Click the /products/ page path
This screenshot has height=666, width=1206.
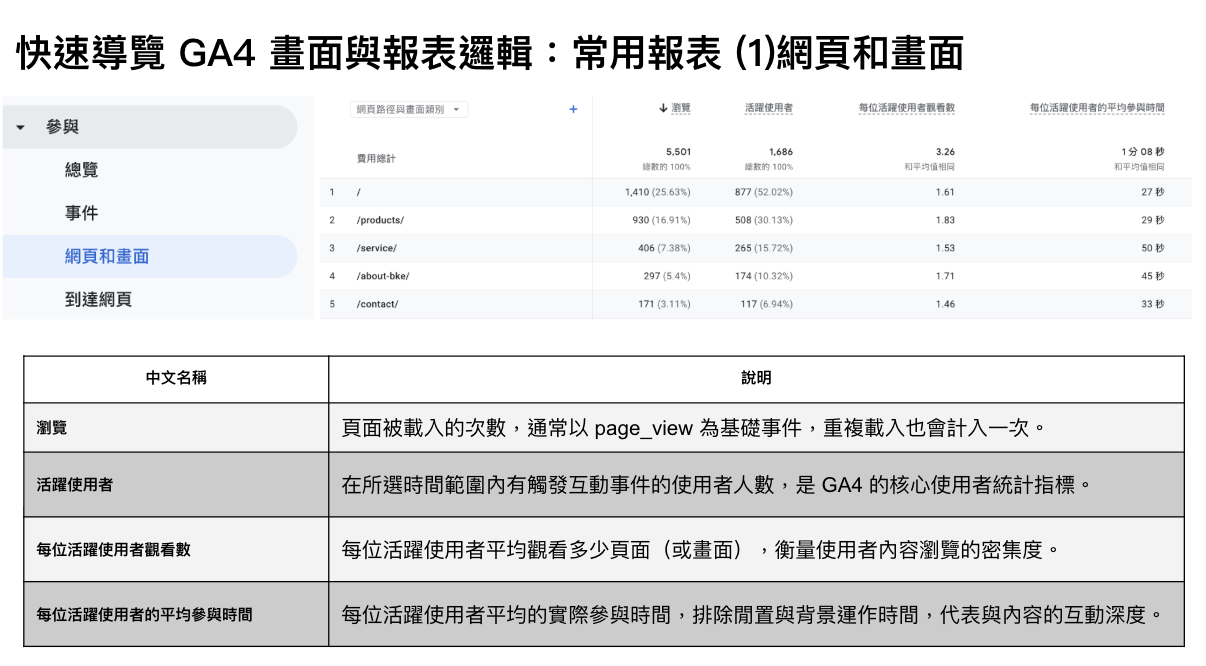click(x=380, y=220)
